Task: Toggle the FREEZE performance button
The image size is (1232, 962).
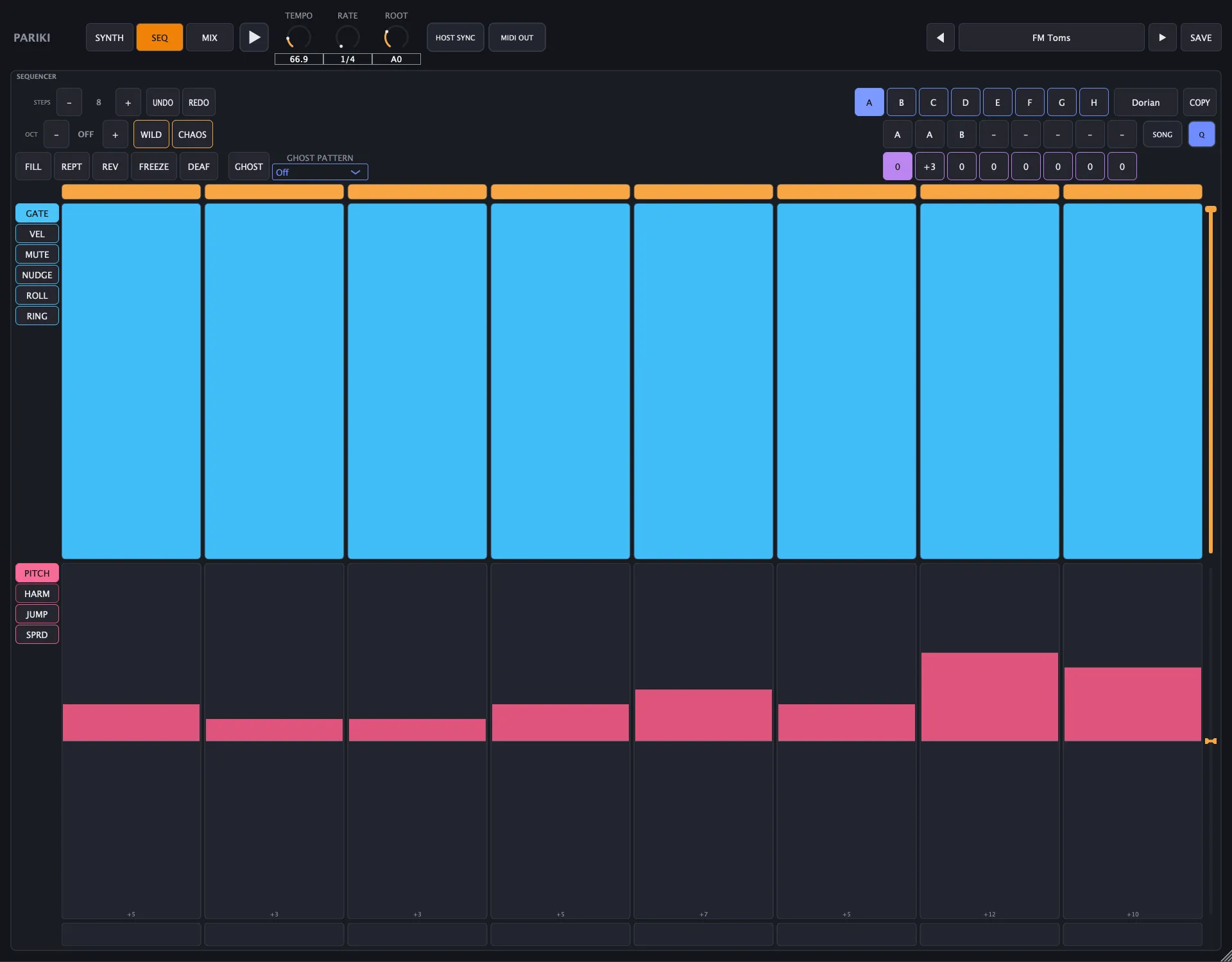Action: tap(154, 167)
